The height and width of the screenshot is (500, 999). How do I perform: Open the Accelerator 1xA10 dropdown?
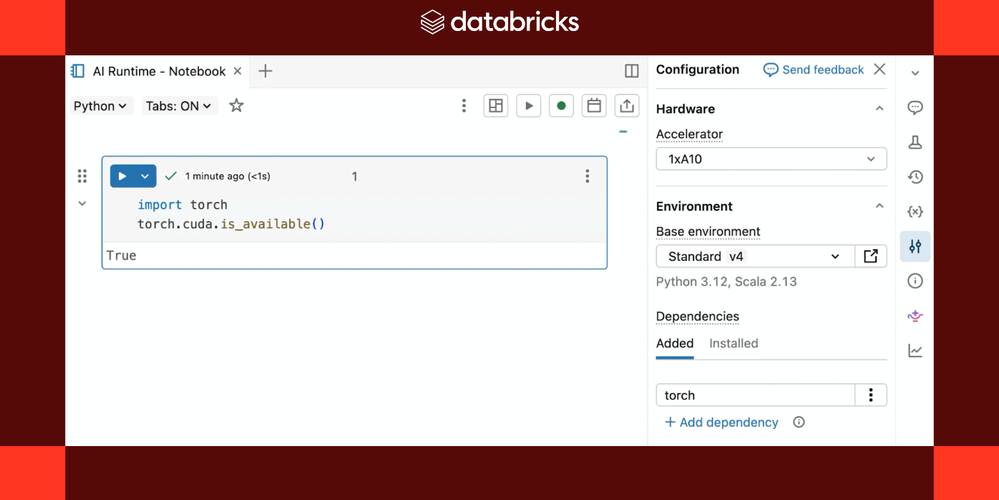click(771, 159)
